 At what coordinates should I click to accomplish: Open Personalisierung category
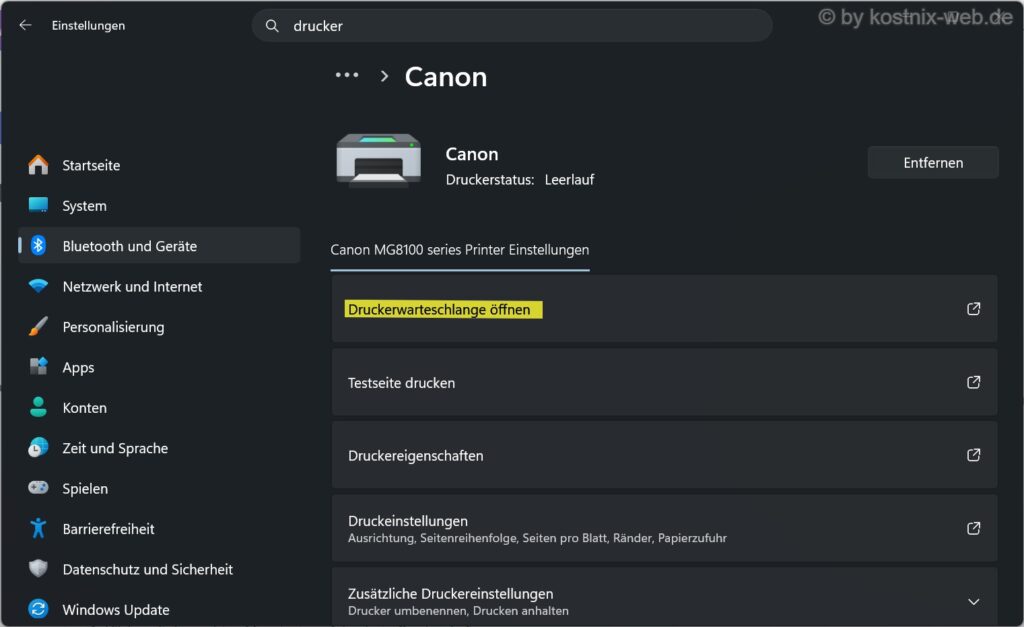159,327
